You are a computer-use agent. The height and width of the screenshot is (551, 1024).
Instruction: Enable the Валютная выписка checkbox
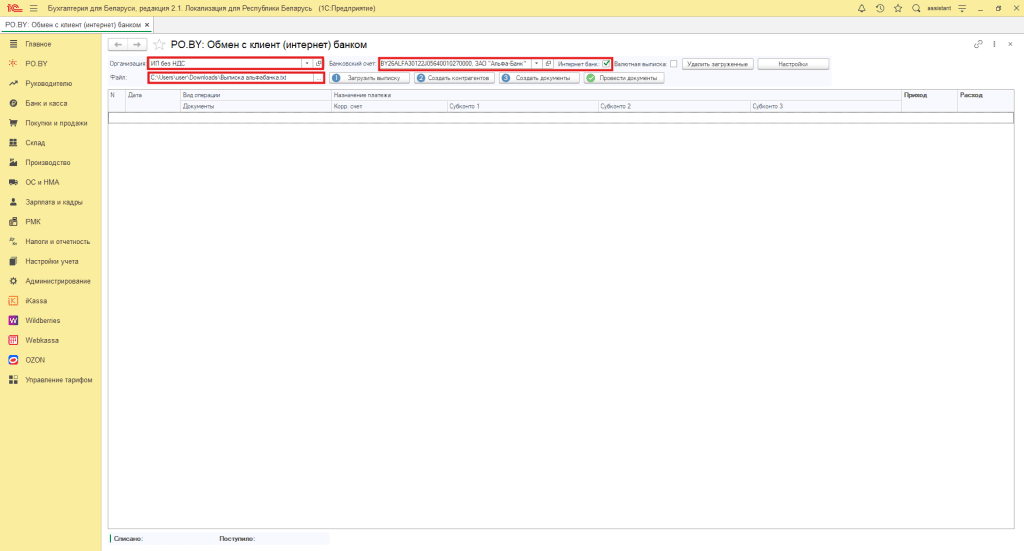pos(674,63)
